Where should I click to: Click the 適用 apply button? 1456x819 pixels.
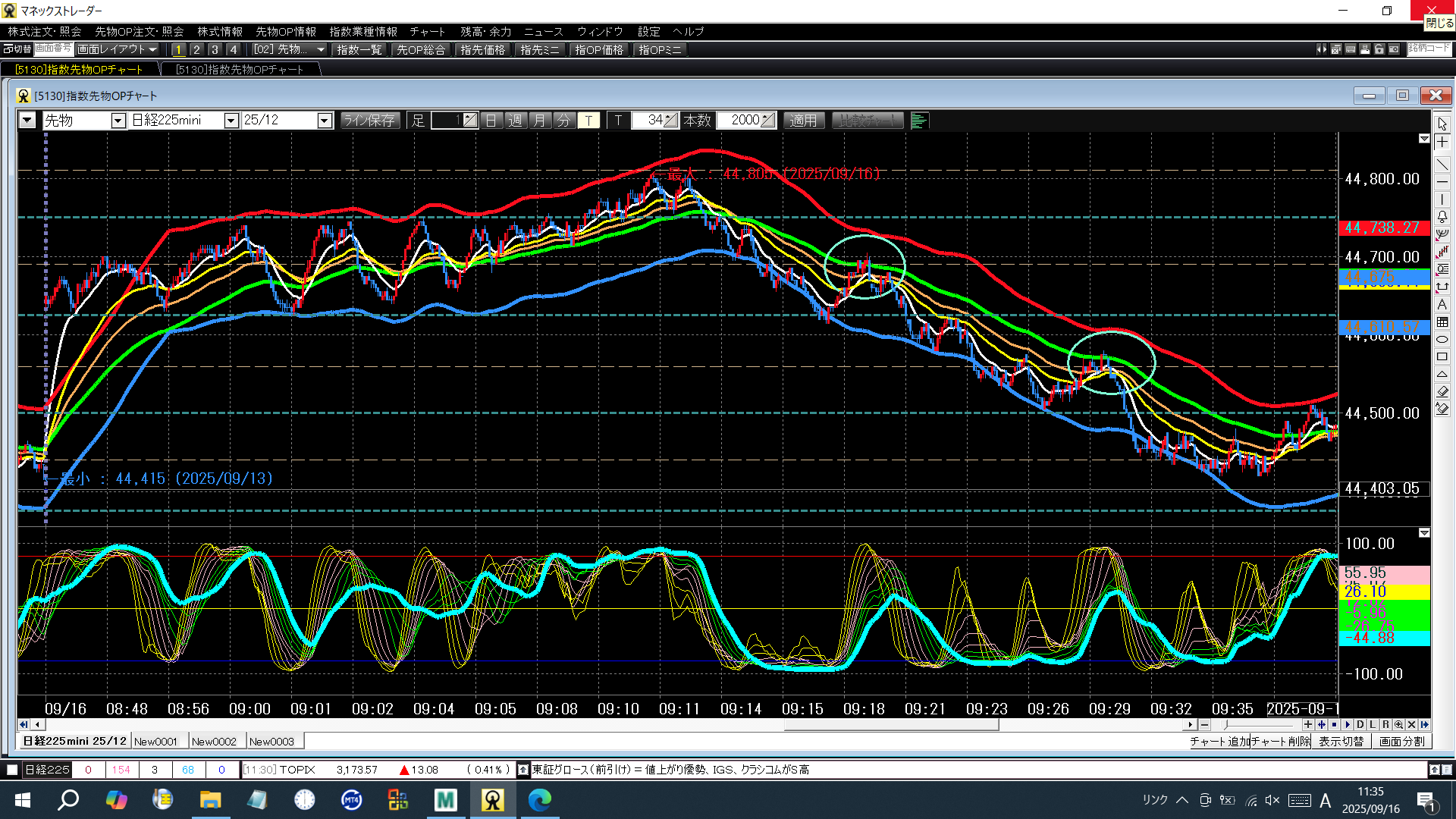(x=803, y=121)
